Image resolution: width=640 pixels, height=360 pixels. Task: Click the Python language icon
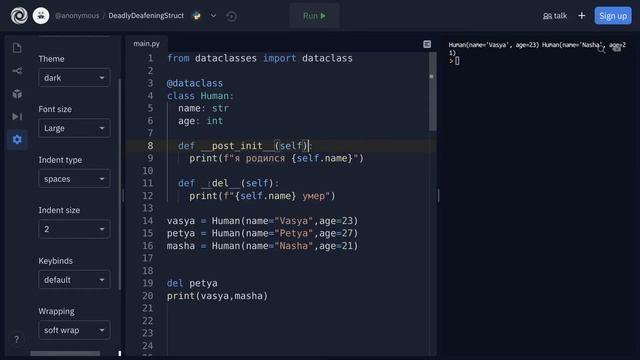197,16
